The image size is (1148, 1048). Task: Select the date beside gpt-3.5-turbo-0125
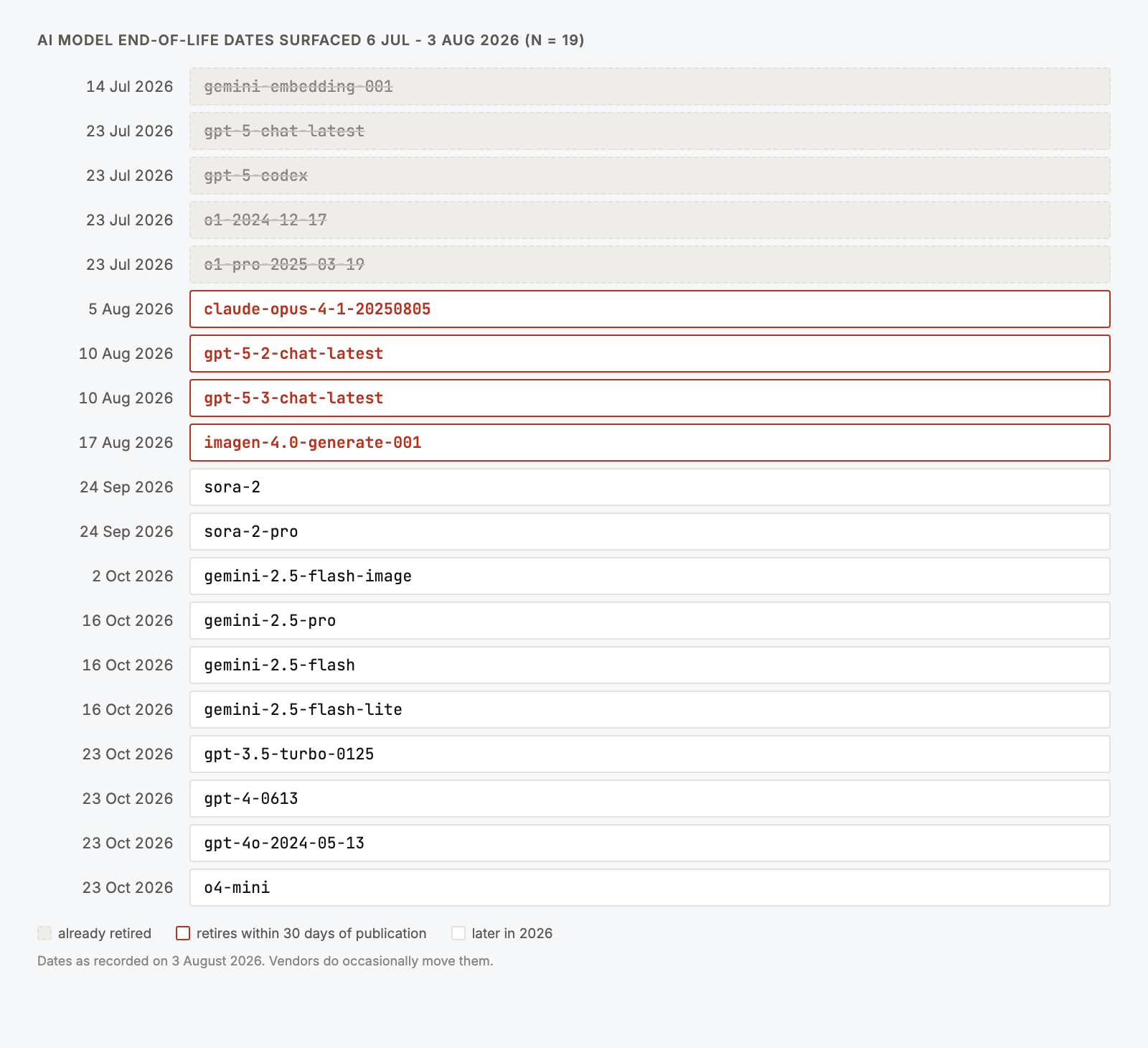128,754
